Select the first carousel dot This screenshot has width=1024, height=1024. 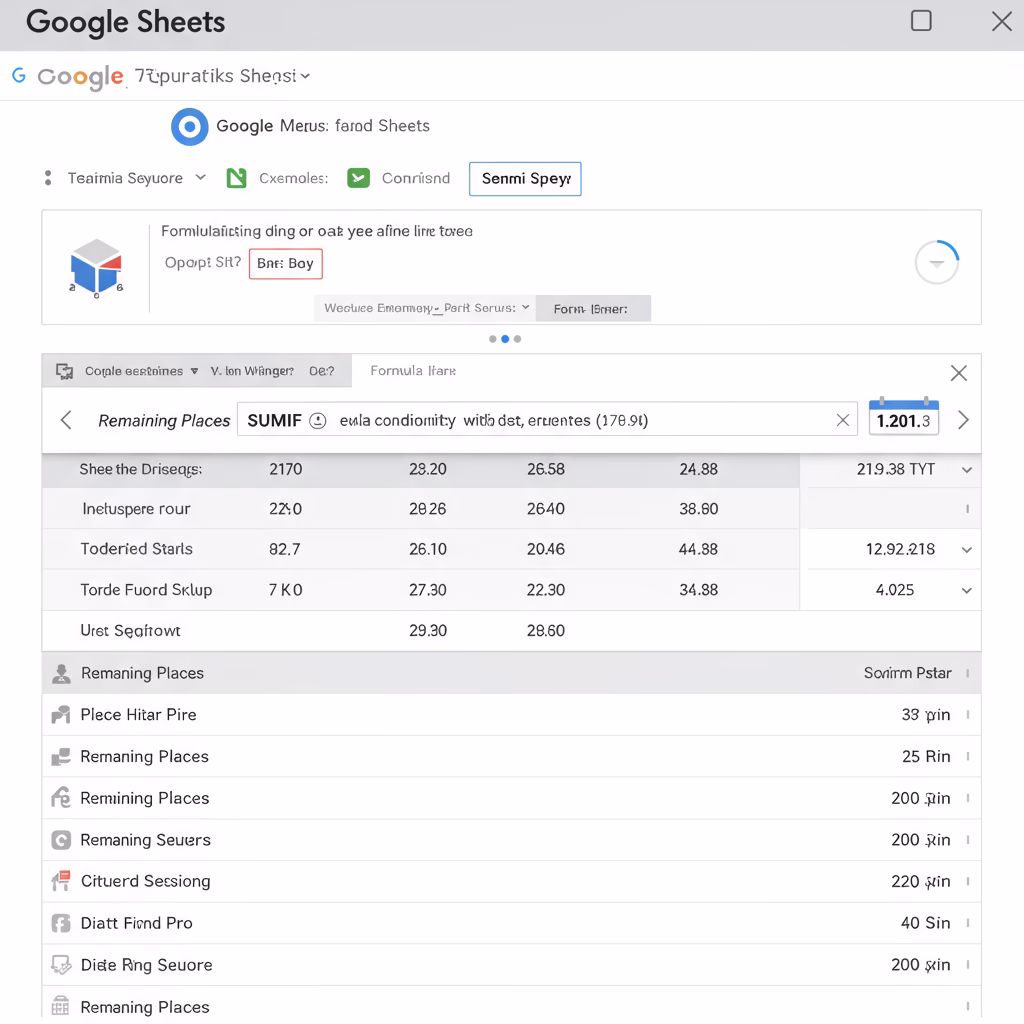[492, 339]
